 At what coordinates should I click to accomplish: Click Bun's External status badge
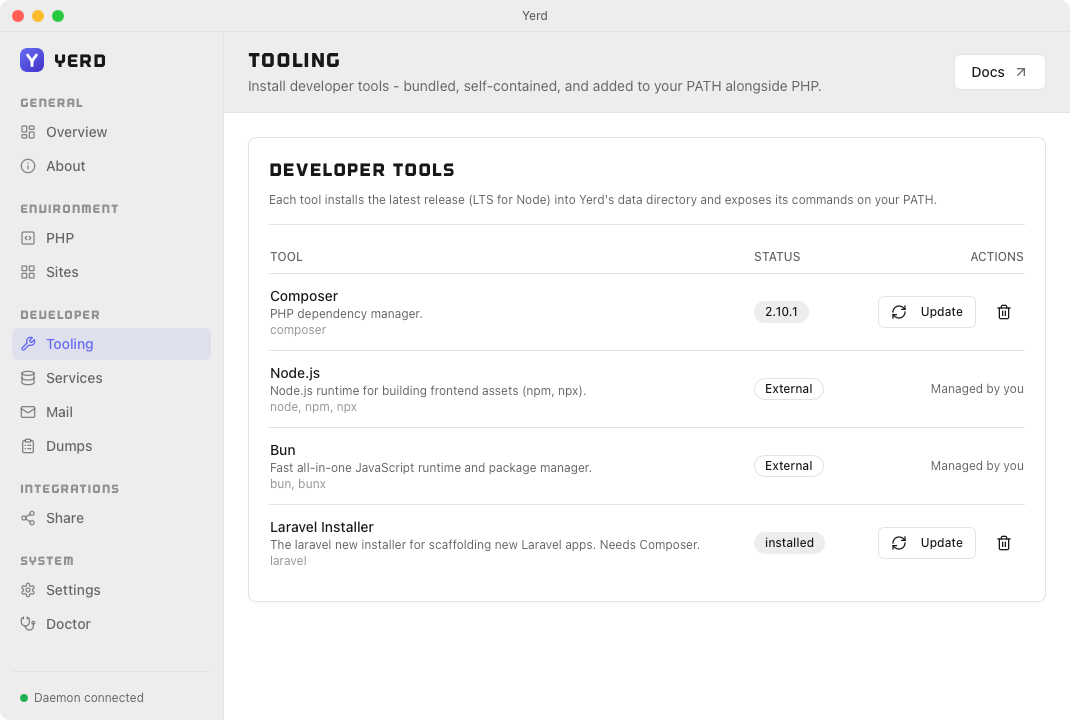pos(789,466)
